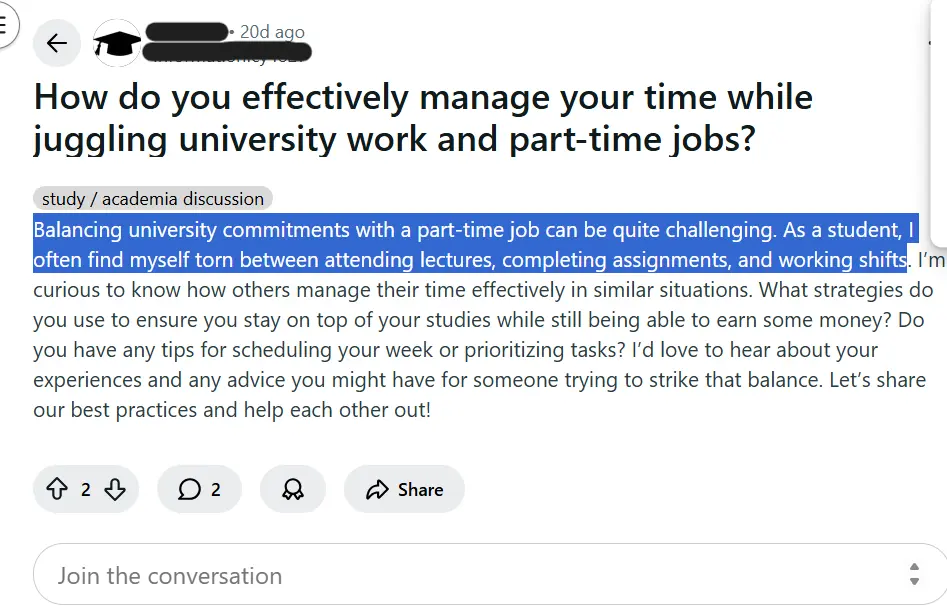This screenshot has height=606, width=947.
Task: Expand the comment box using the up/down arrows
Action: point(914,574)
